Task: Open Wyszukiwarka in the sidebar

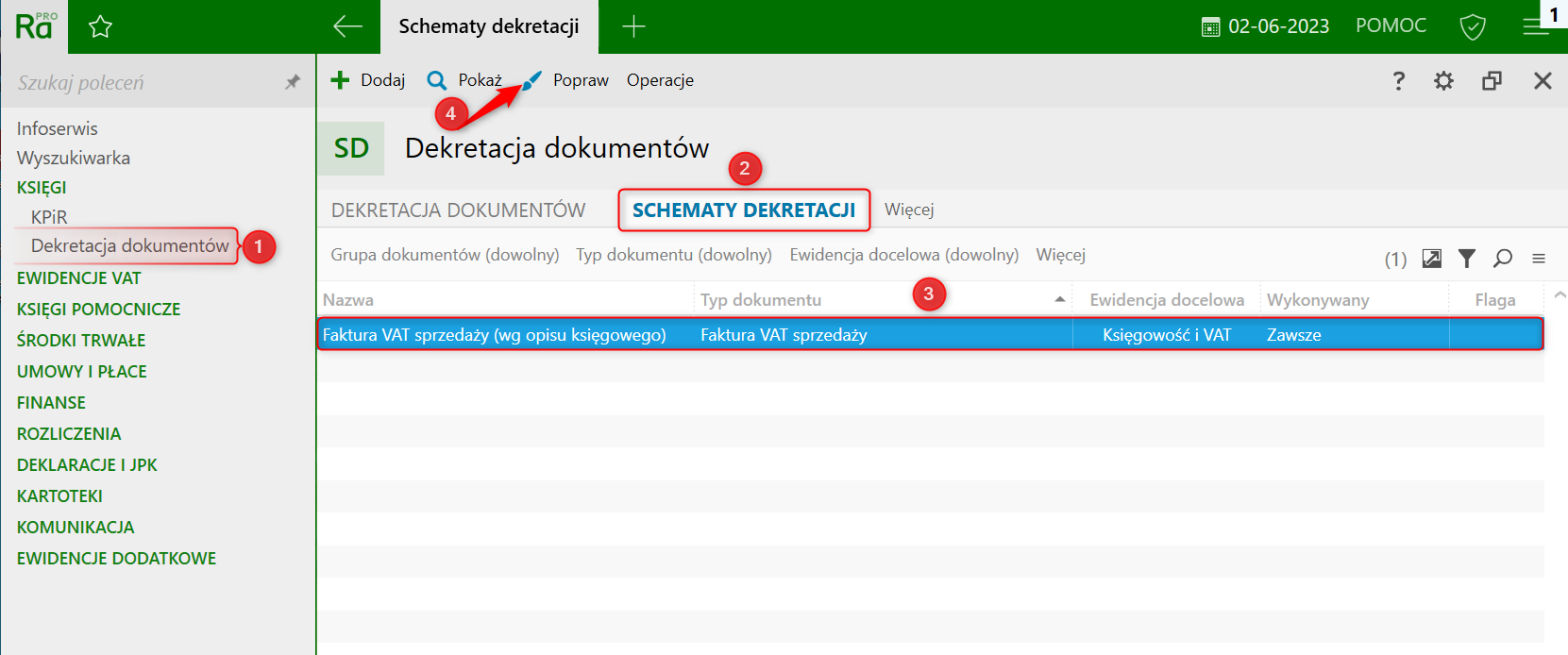Action: (74, 158)
